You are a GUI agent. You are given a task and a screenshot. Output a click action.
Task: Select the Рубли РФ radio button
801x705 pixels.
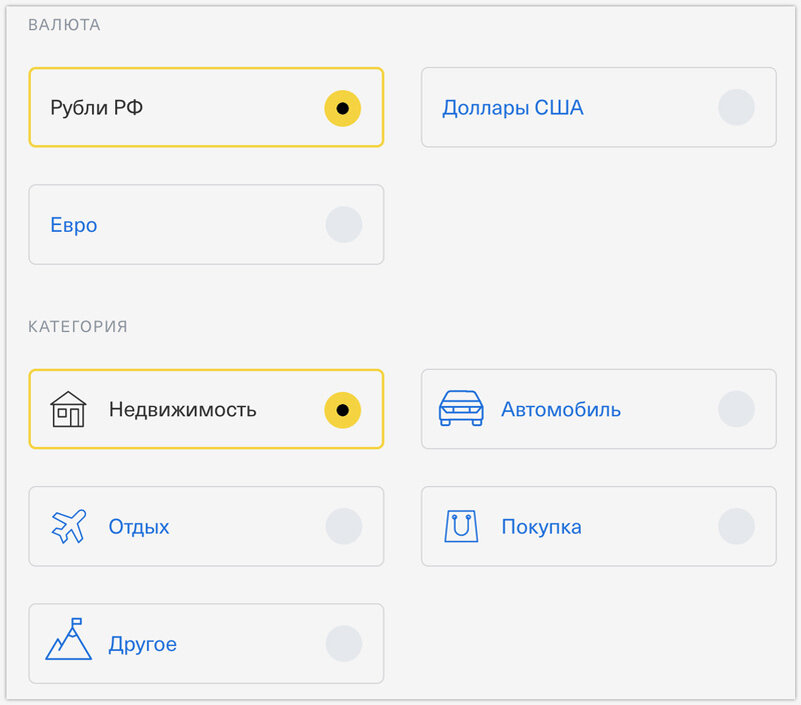(x=343, y=108)
